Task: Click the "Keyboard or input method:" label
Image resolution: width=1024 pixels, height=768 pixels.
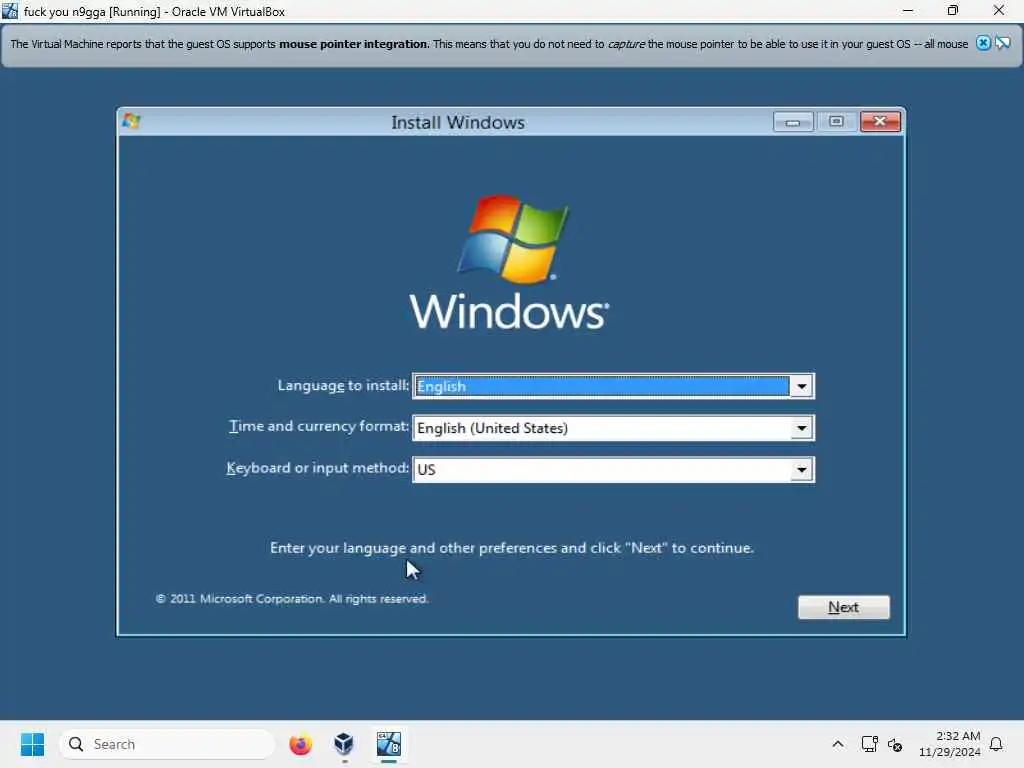Action: coord(317,468)
